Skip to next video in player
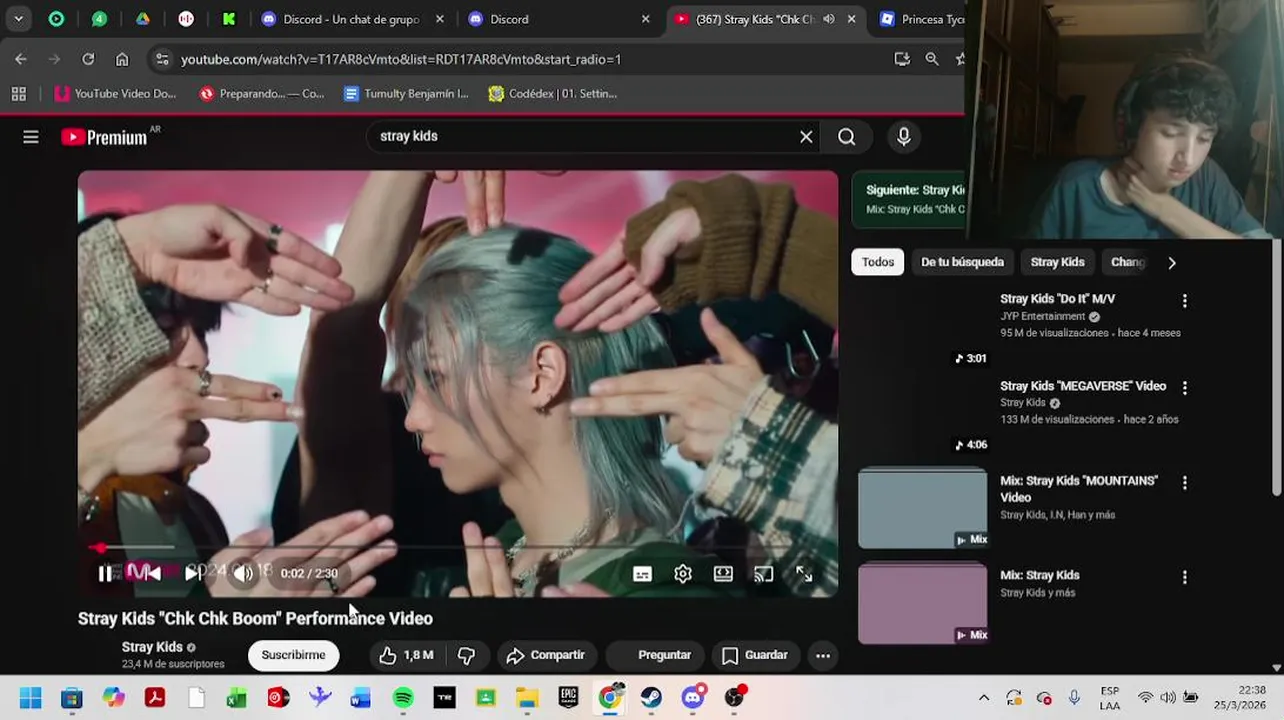This screenshot has width=1284, height=720. pos(195,573)
